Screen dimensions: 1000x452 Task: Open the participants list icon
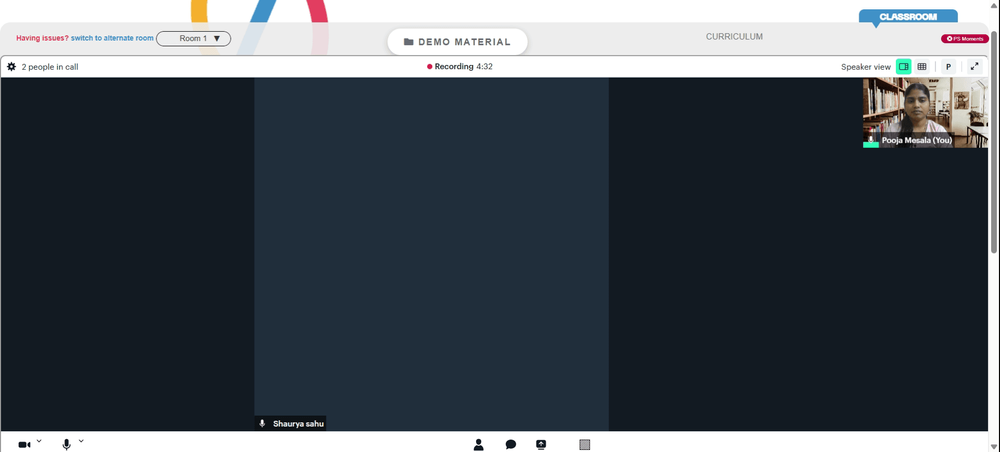[x=478, y=444]
